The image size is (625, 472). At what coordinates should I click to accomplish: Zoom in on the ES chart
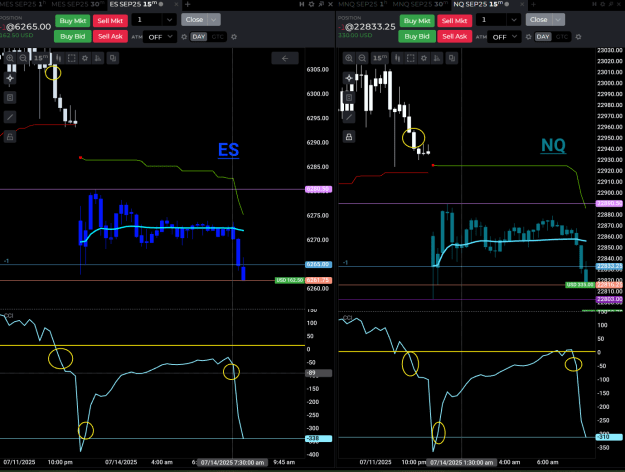10,58
